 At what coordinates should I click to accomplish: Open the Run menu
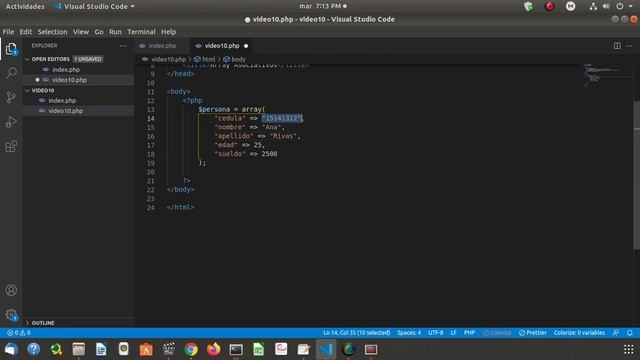click(x=115, y=32)
